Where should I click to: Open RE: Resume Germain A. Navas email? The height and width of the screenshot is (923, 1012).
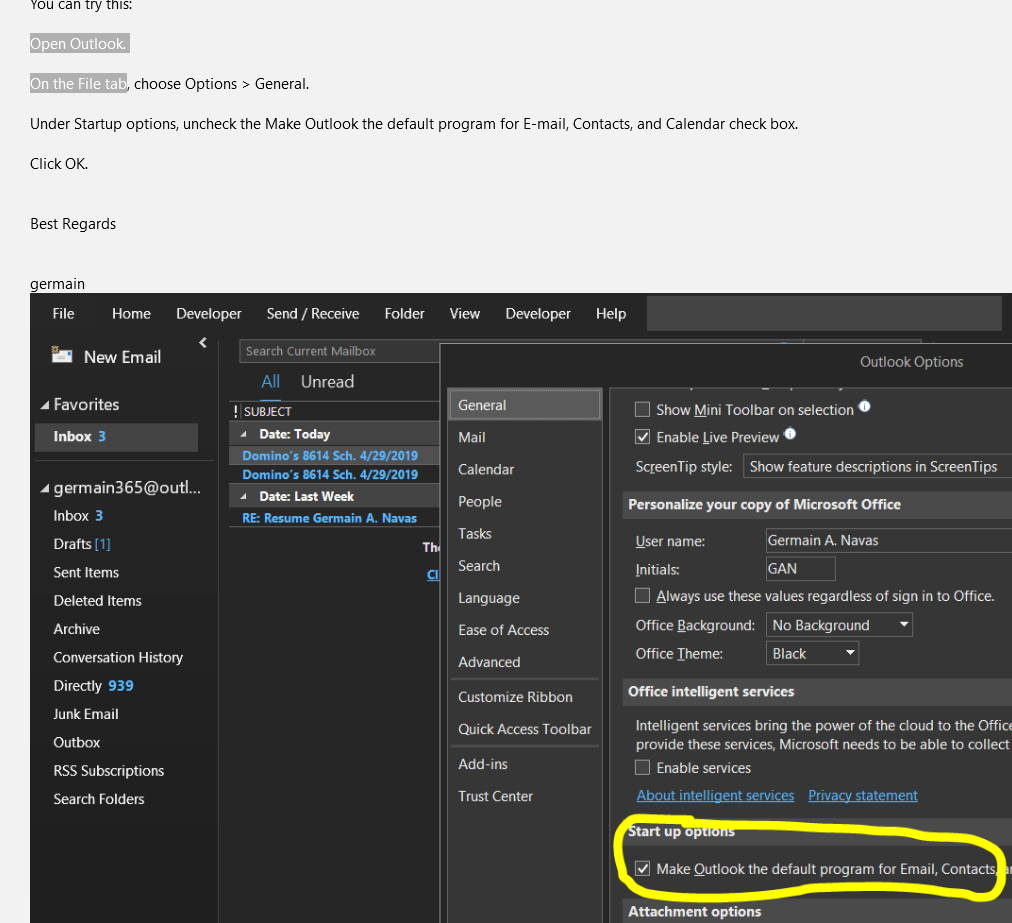[x=334, y=518]
